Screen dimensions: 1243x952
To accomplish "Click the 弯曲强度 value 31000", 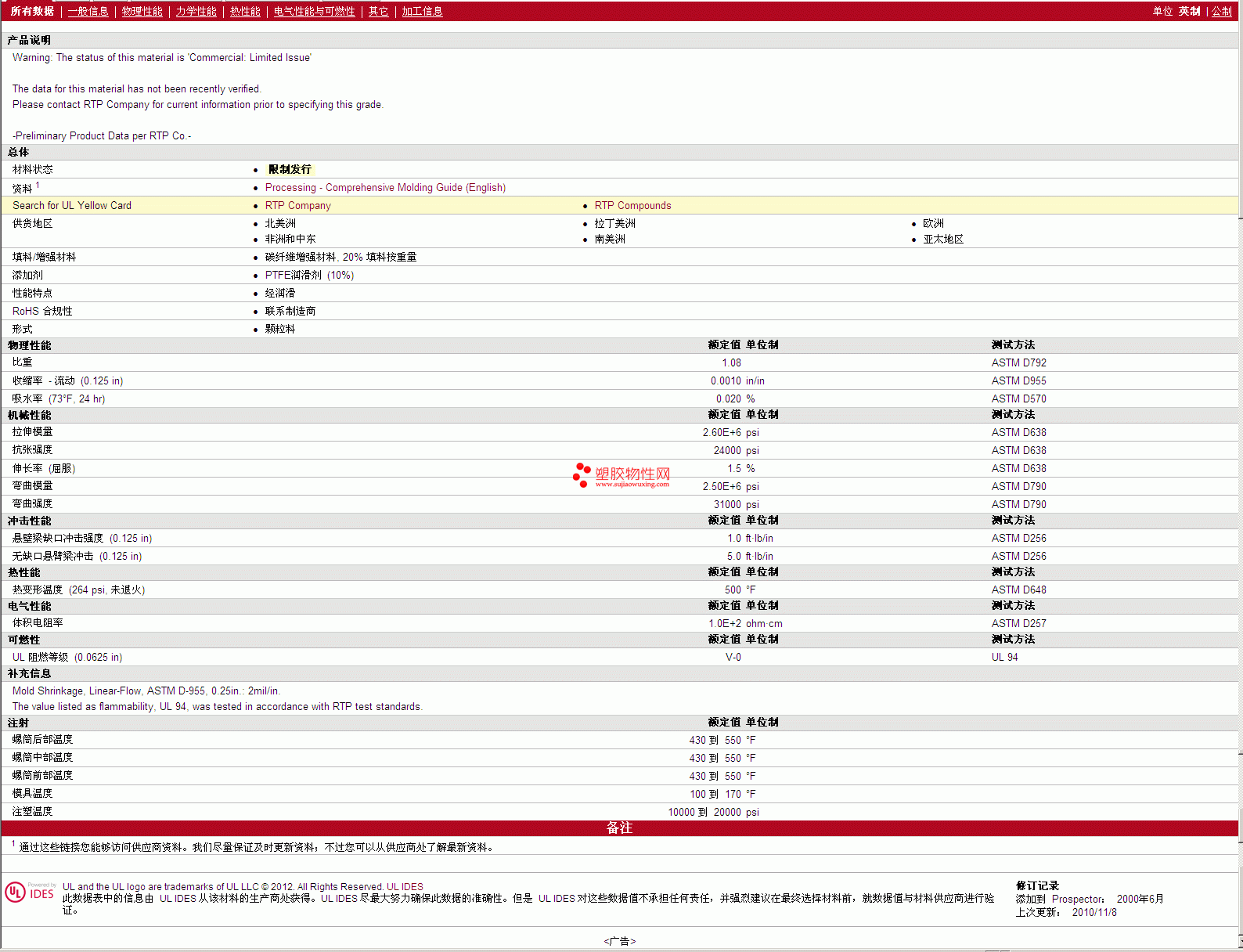I will pos(727,504).
